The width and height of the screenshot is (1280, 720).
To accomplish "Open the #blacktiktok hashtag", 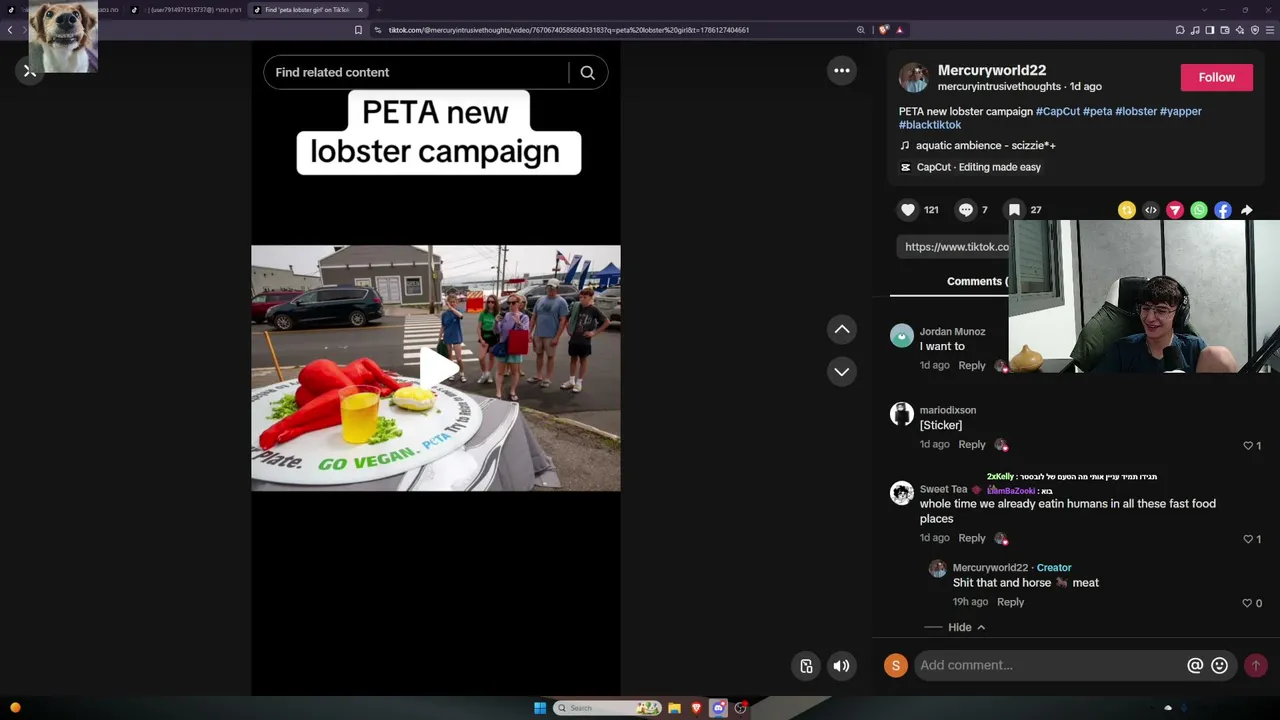I will tap(930, 125).
